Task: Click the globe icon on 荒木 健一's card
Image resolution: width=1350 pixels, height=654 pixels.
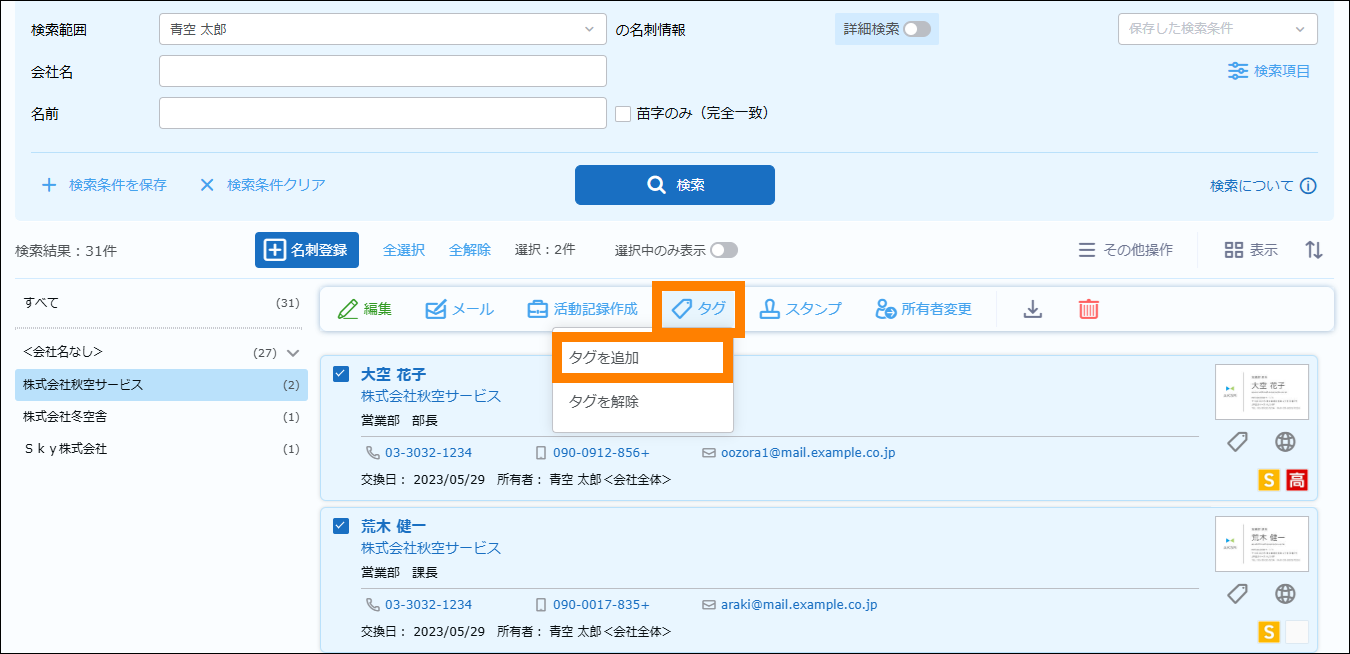Action: pyautogui.click(x=1285, y=594)
